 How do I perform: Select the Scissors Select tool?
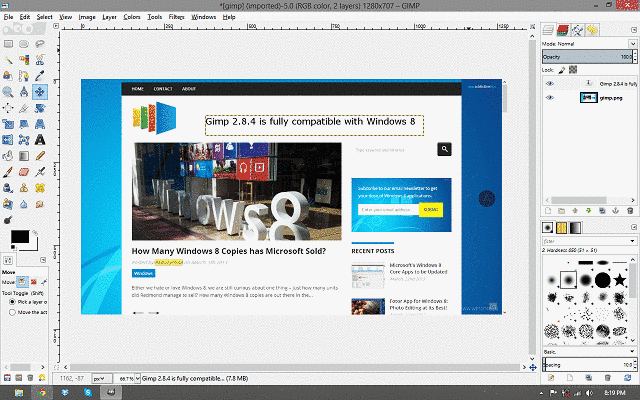point(40,60)
